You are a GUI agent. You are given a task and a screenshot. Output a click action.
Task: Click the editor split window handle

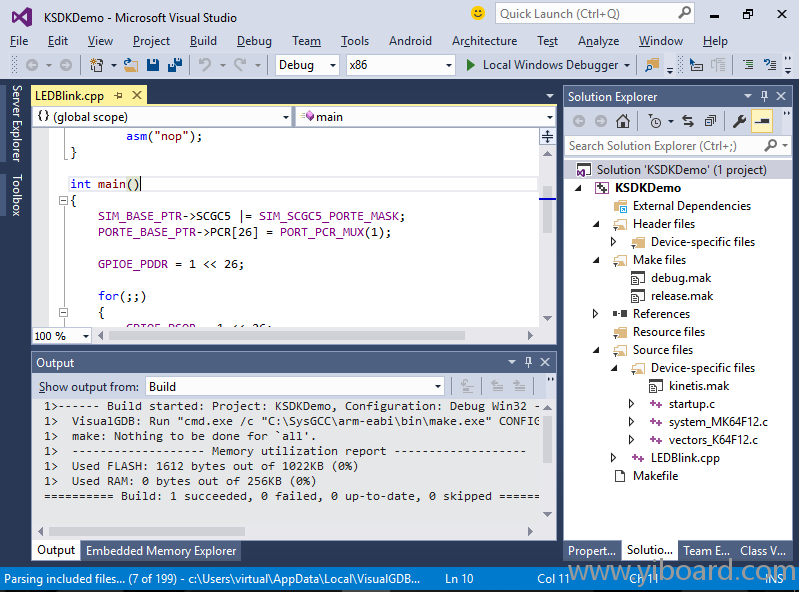click(547, 136)
